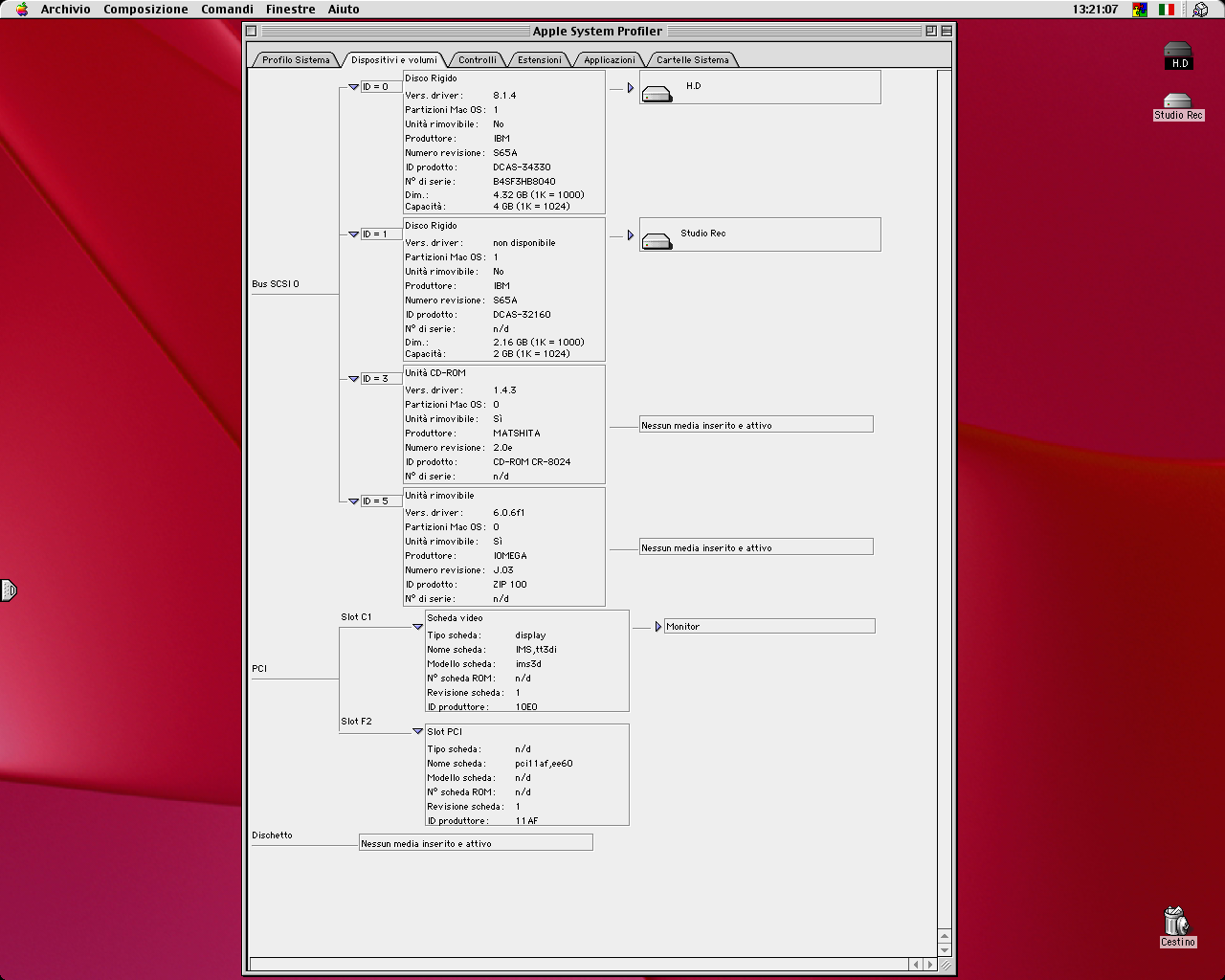Switch to the Cartelle Sistema tab

pyautogui.click(x=692, y=59)
